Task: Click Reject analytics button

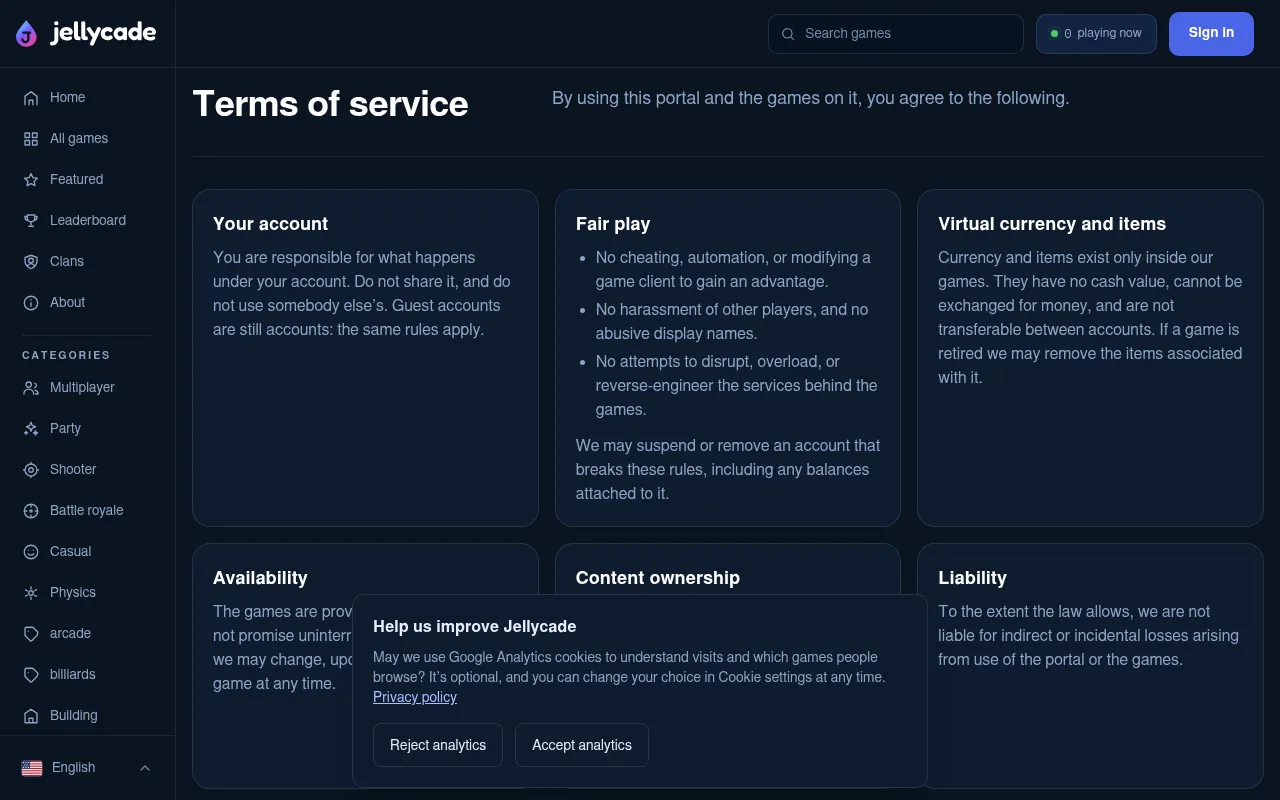Action: 438,745
